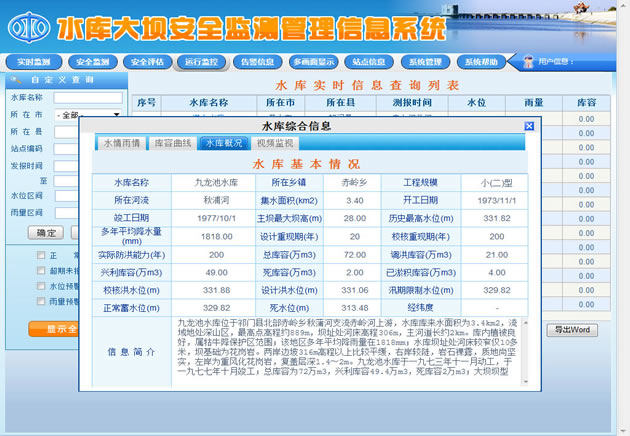This screenshot has width=630, height=436.
Task: Open the 告警信息 navigation item
Action: coord(258,62)
